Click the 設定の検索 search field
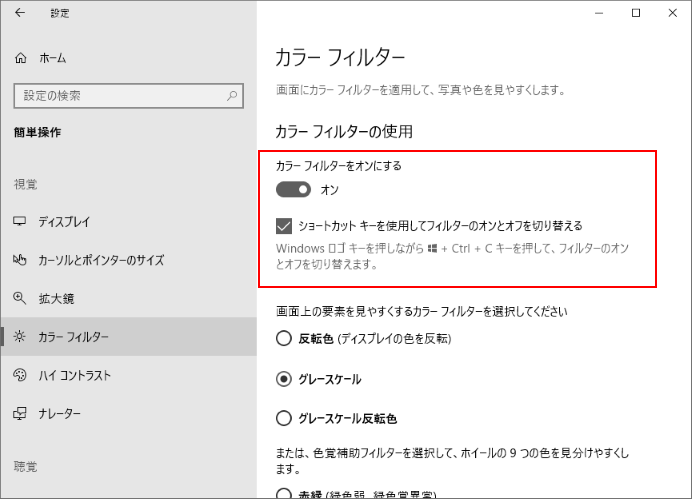Image resolution: width=692 pixels, height=499 pixels. 128,95
